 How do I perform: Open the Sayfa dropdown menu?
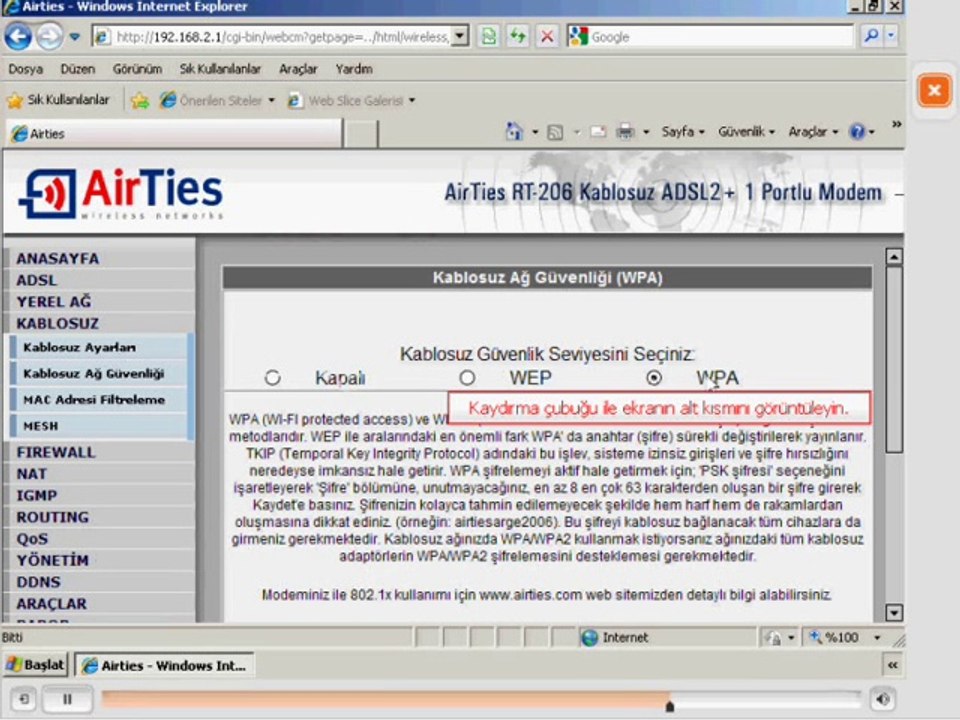point(683,132)
